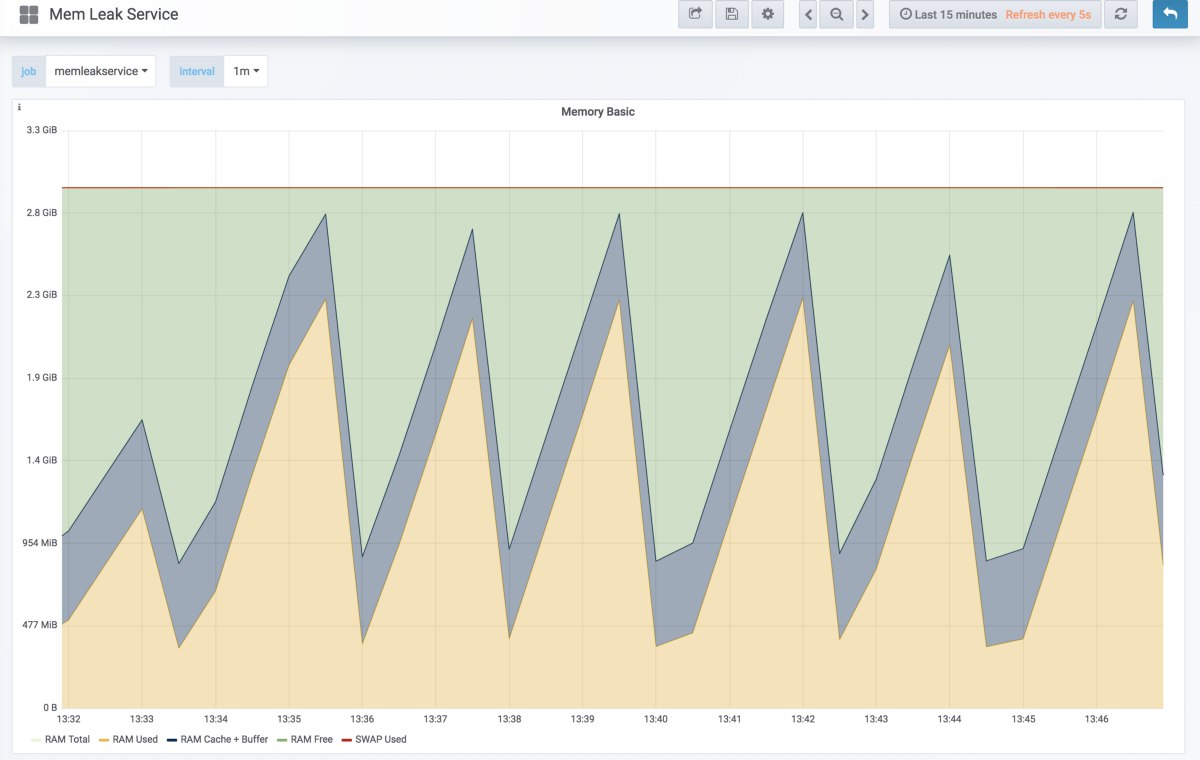1200x760 pixels.
Task: Click Refresh every 5s setting
Action: tap(1048, 15)
